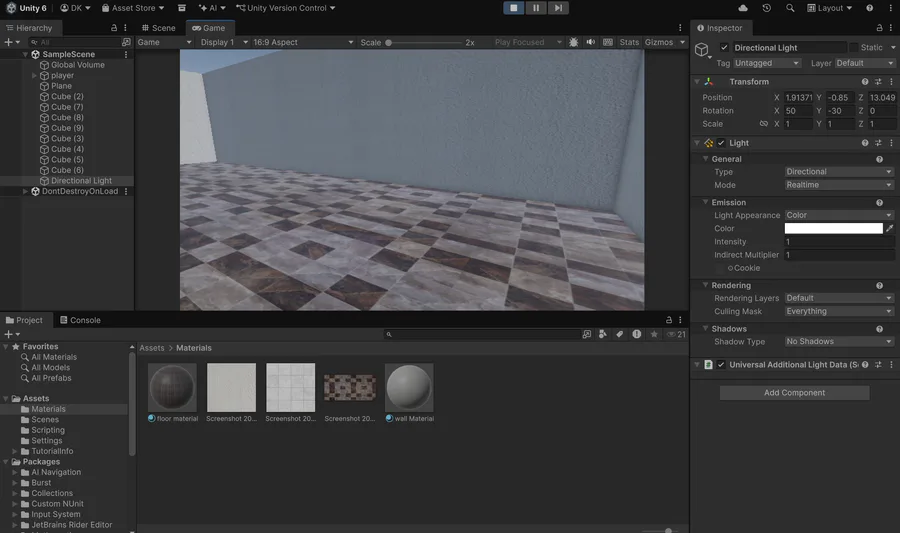Filter Project search by type icon

(x=603, y=334)
